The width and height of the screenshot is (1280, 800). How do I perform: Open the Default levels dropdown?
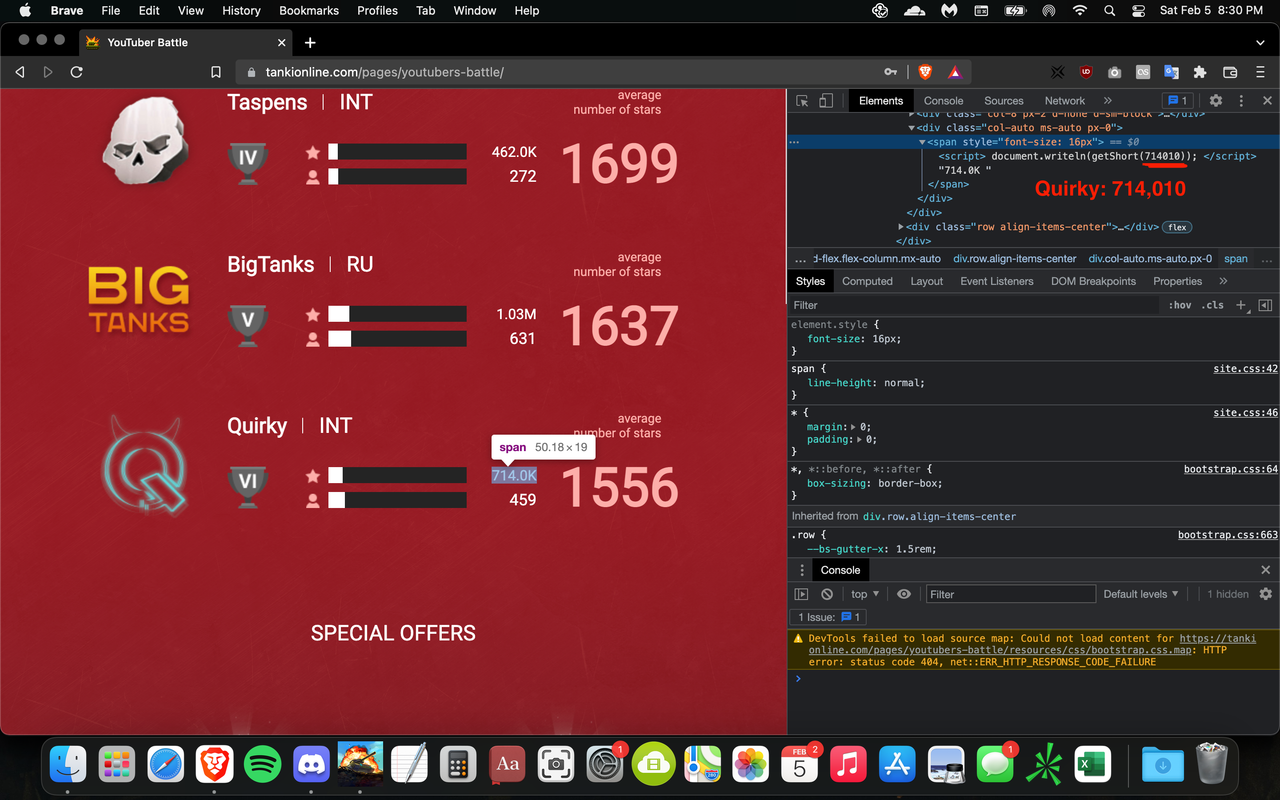[1141, 594]
